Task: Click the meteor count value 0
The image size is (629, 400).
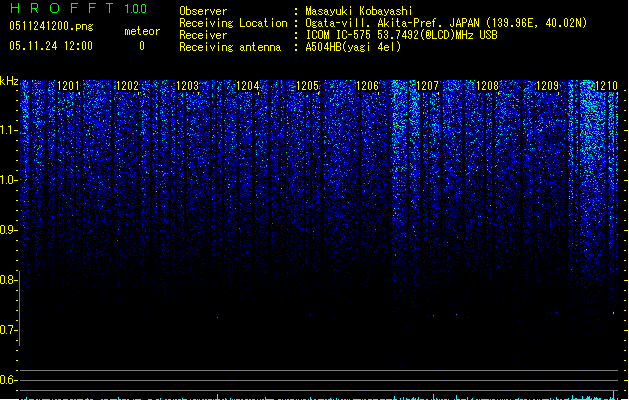Action: pyautogui.click(x=142, y=46)
